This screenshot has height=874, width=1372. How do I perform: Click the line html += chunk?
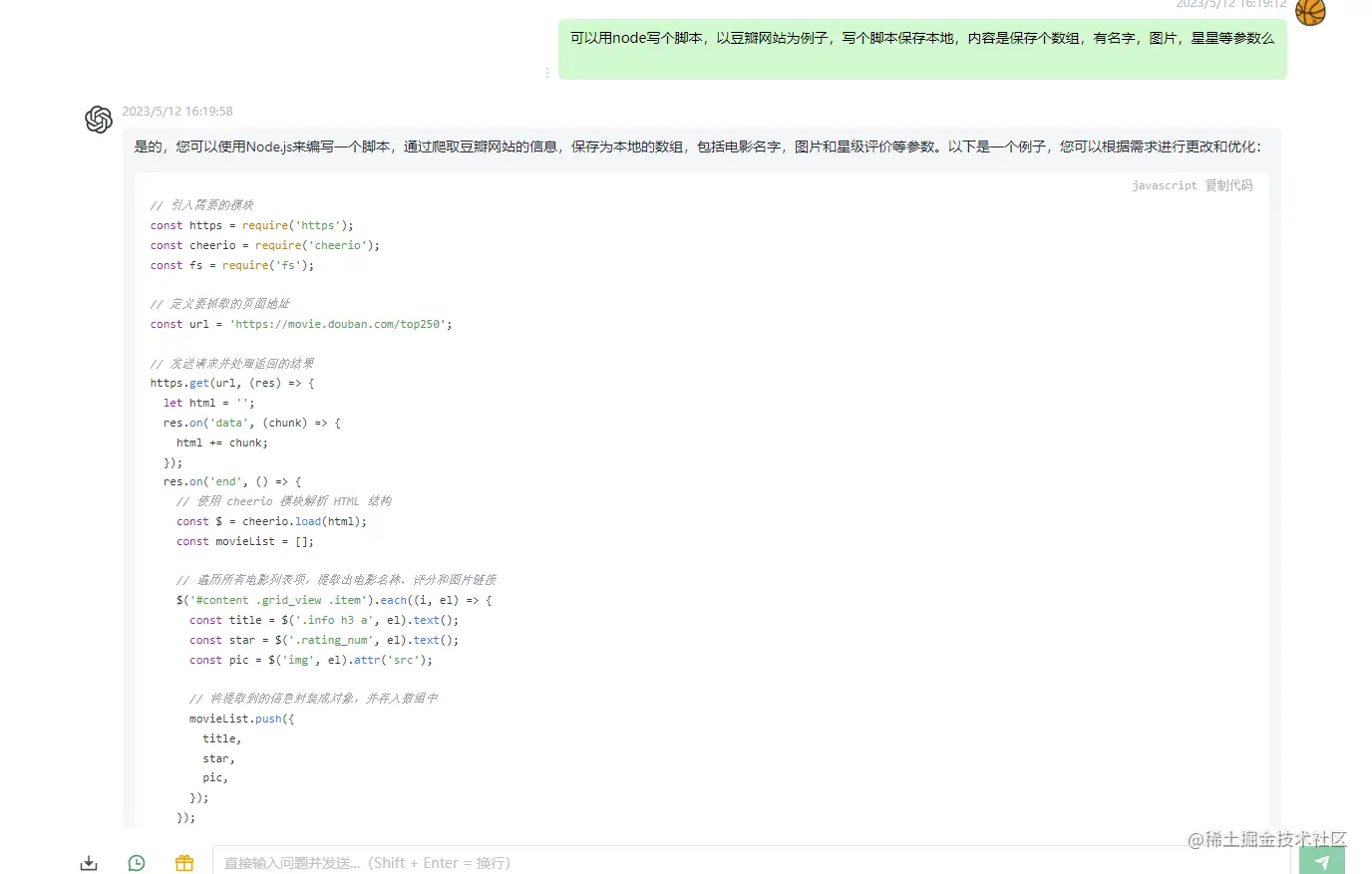tap(222, 442)
